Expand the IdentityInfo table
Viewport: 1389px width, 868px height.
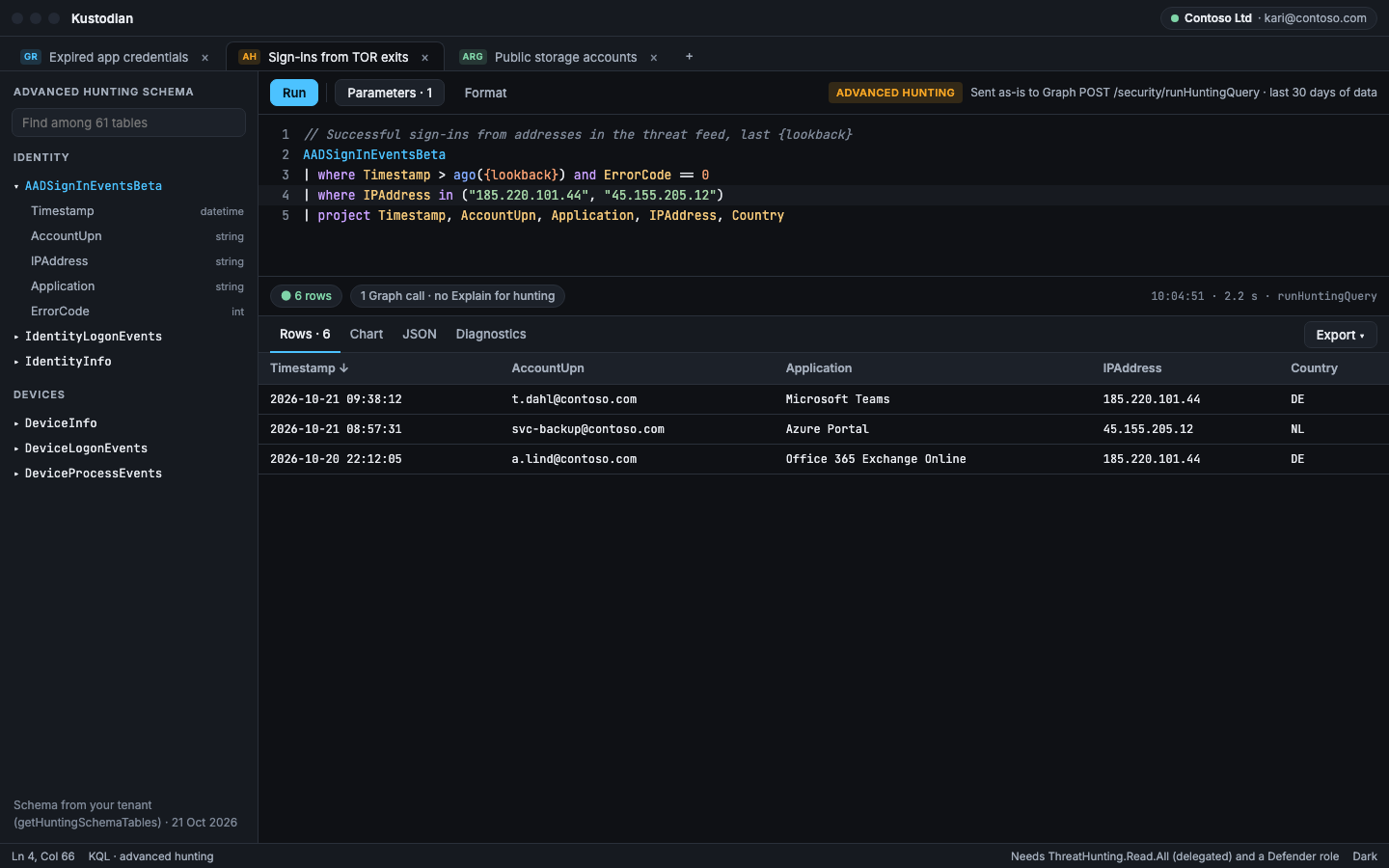[16, 362]
